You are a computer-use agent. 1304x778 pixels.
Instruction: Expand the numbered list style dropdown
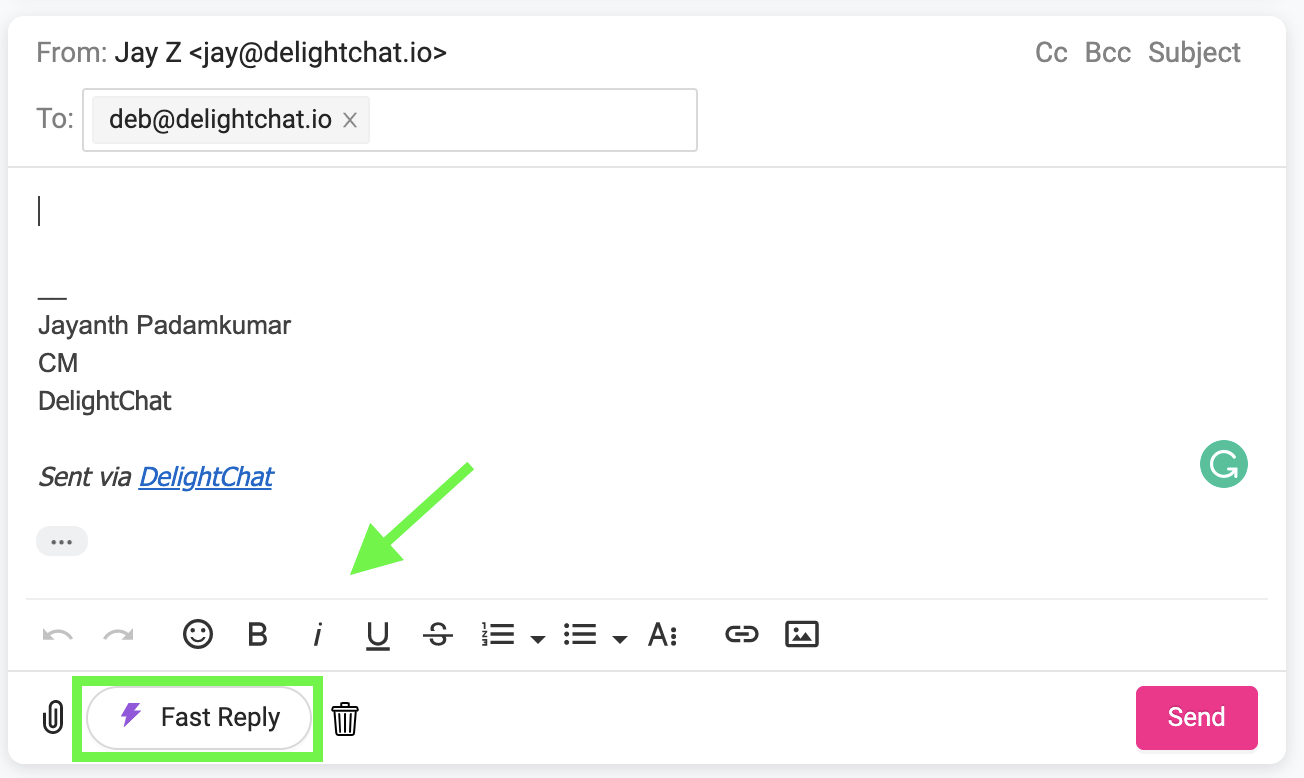click(x=539, y=637)
